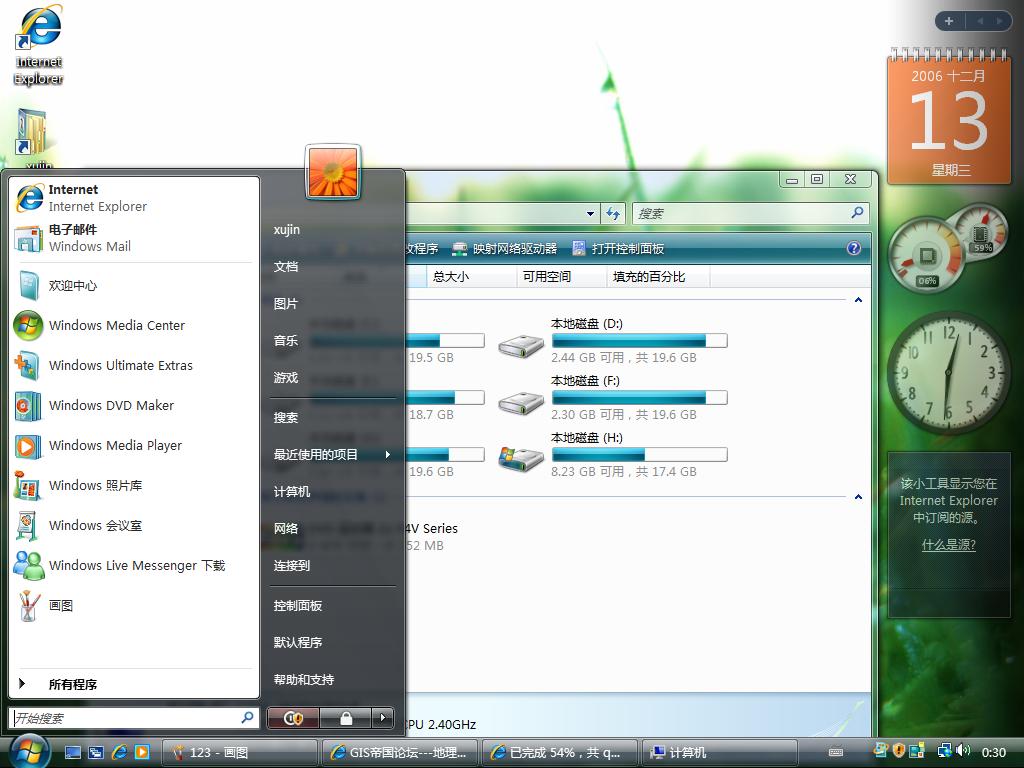The width and height of the screenshot is (1024, 768).
Task: Launch Windows Mail from the Start menu
Action: (134, 238)
